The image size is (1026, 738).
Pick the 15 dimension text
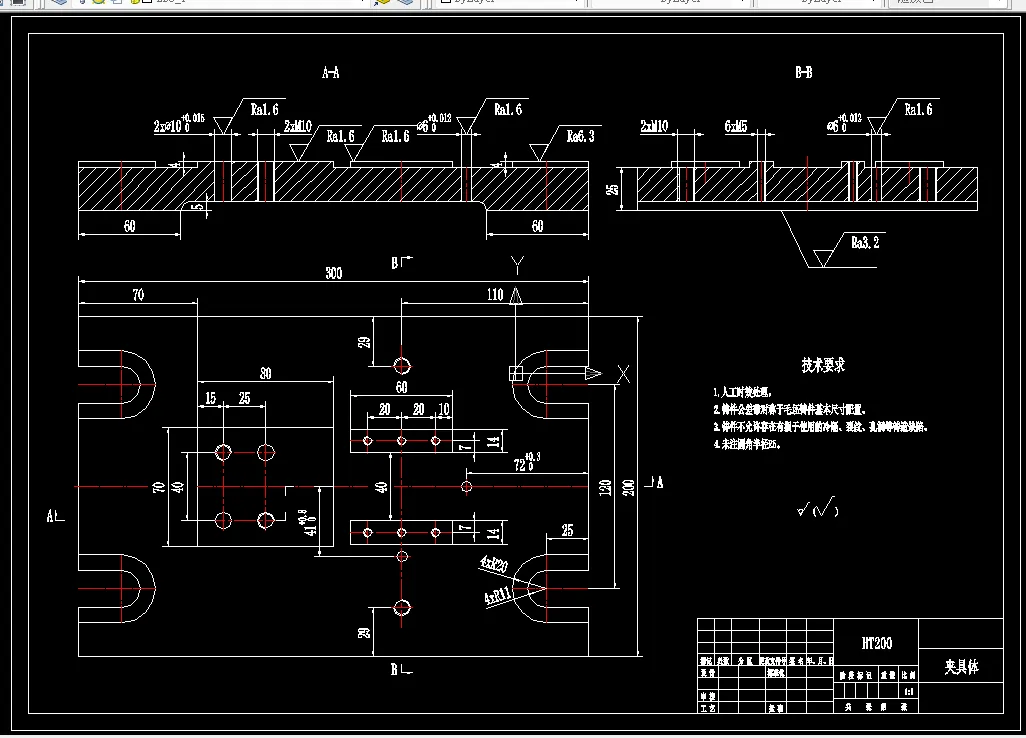pos(210,398)
